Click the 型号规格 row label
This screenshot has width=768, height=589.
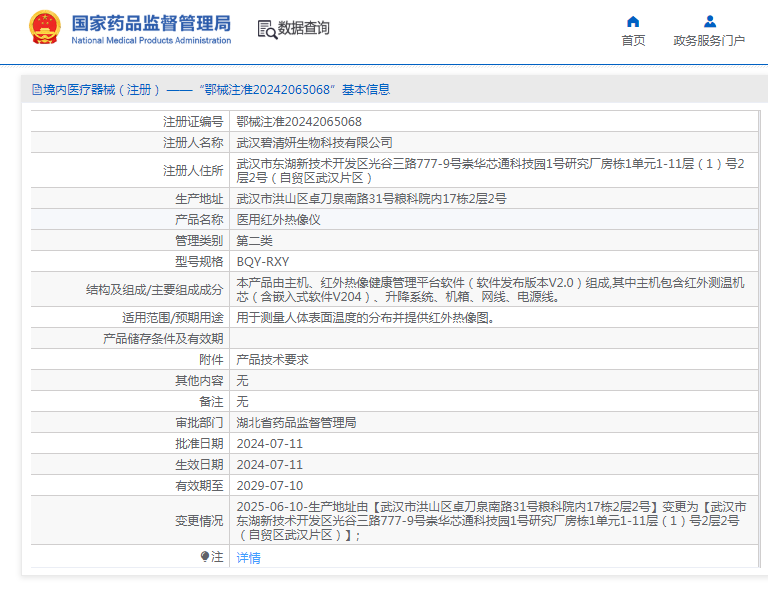(x=199, y=262)
